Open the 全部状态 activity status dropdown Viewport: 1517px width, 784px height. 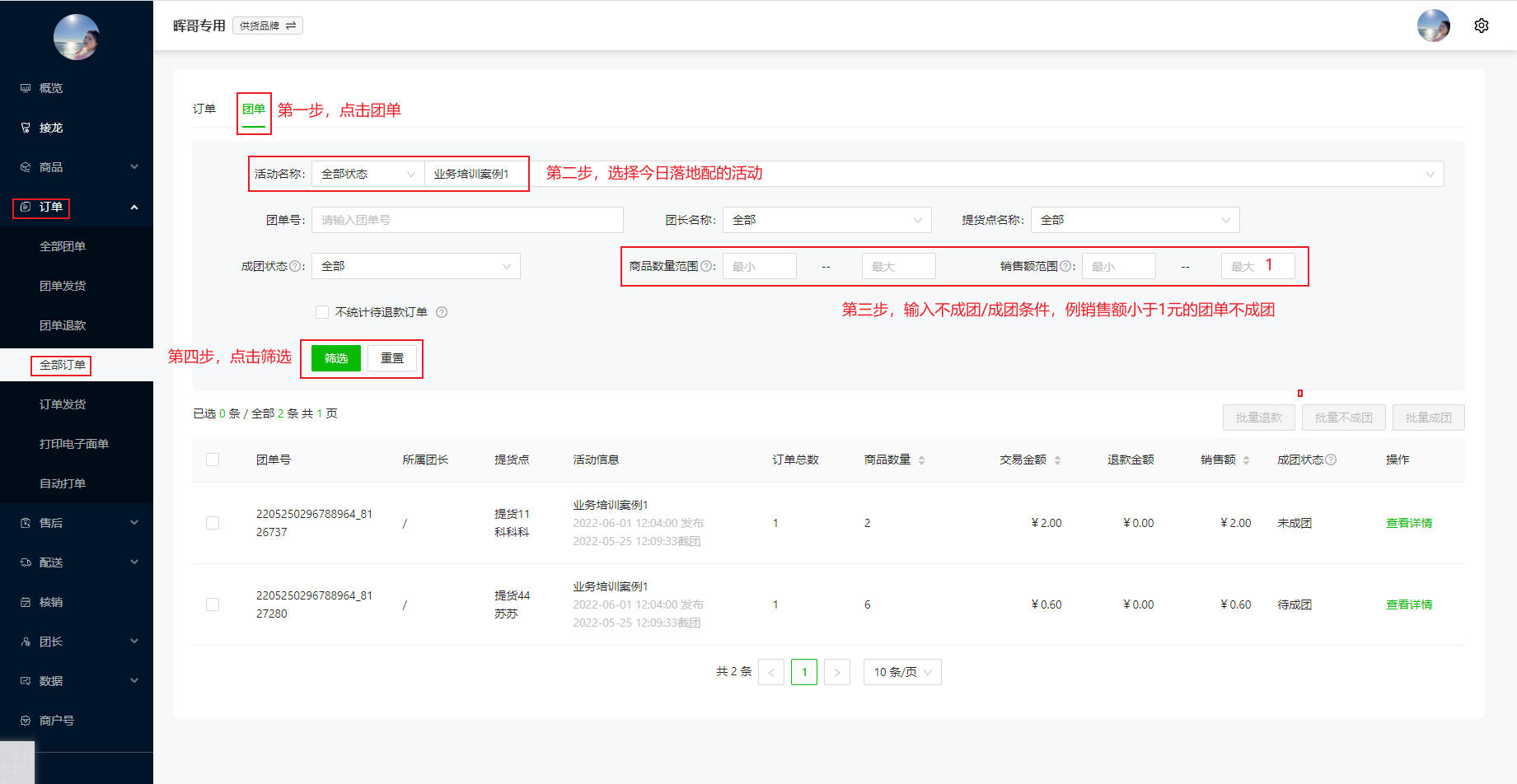coord(368,174)
